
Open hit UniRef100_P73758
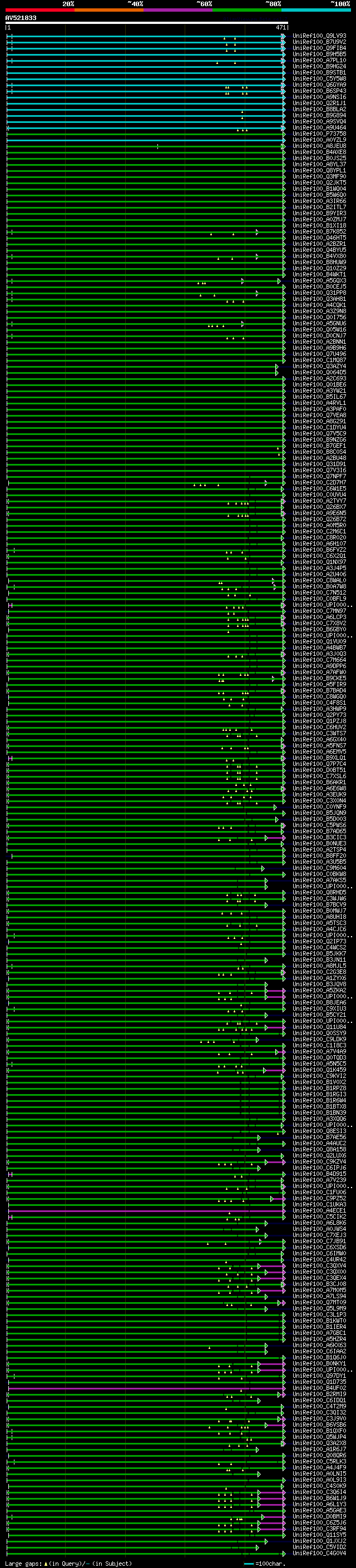pyautogui.click(x=319, y=134)
